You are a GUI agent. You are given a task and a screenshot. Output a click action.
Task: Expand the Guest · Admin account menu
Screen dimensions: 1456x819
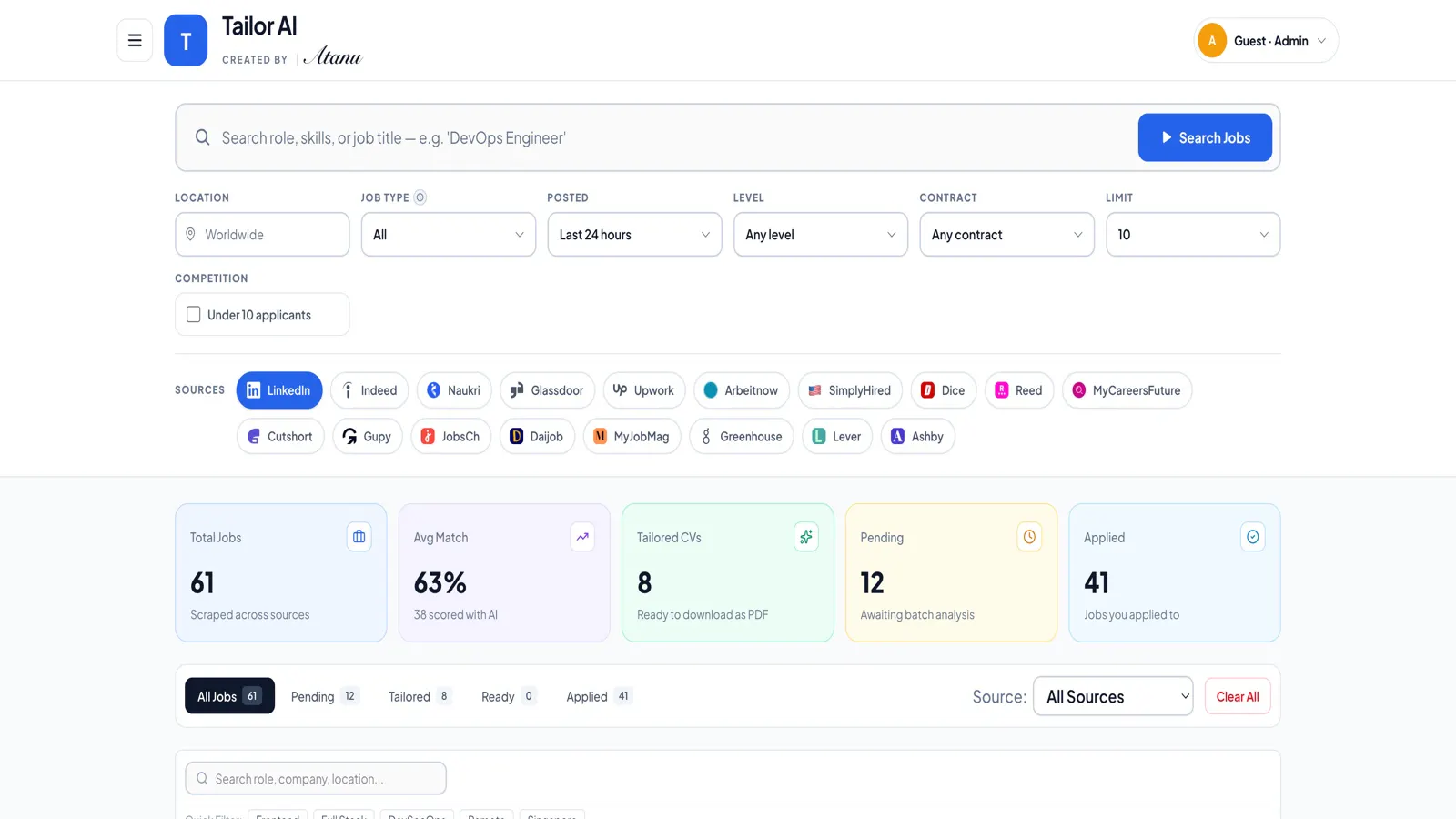pos(1266,41)
